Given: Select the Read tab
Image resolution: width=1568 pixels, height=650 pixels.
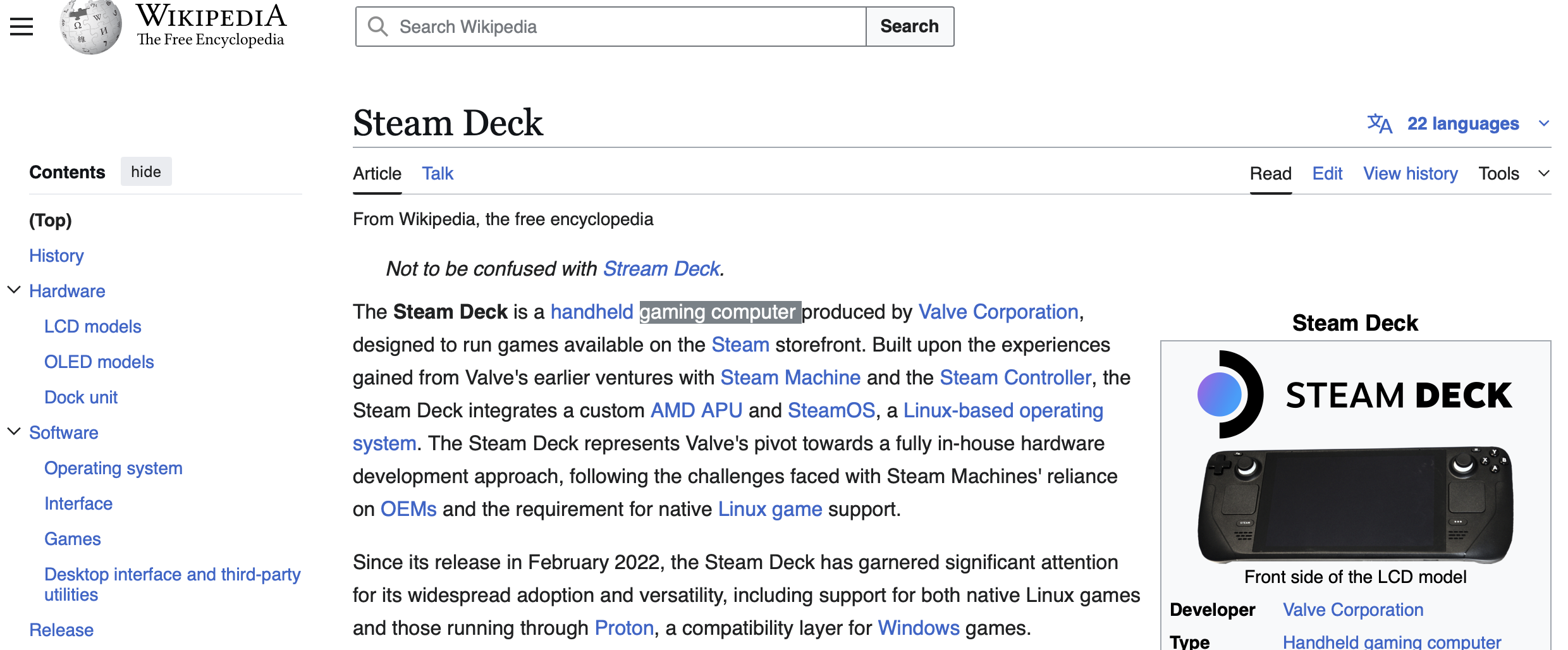Looking at the screenshot, I should [1271, 173].
